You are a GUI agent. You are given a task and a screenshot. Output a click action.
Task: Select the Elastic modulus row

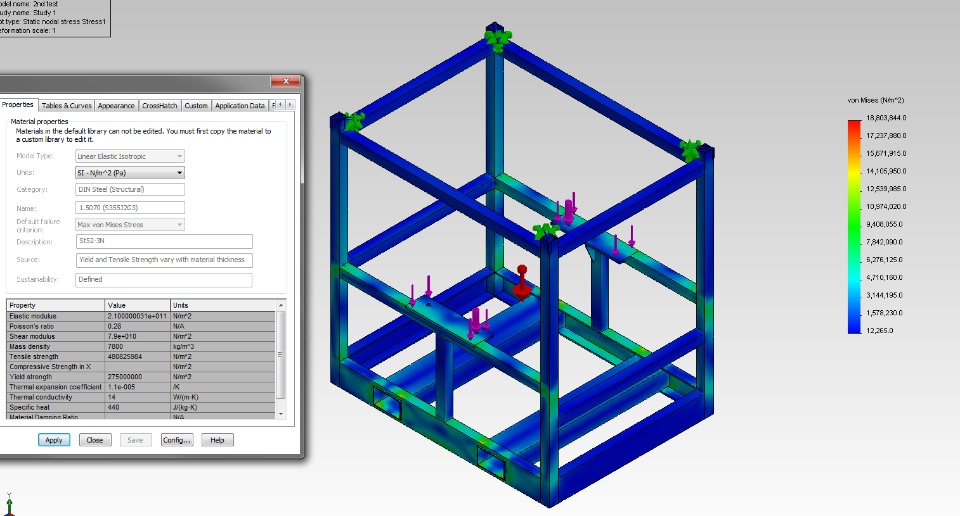point(141,316)
